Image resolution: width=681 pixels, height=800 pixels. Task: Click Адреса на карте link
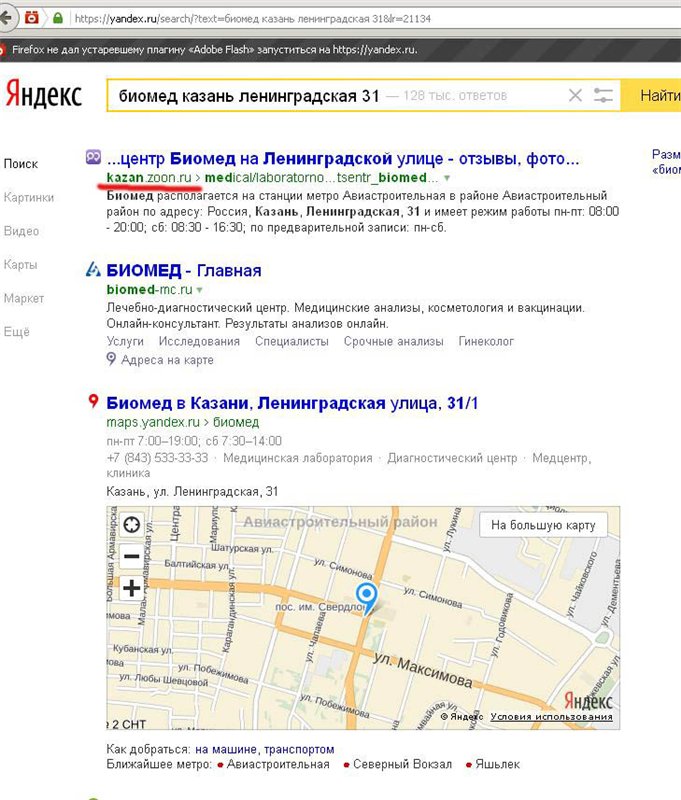(167, 360)
